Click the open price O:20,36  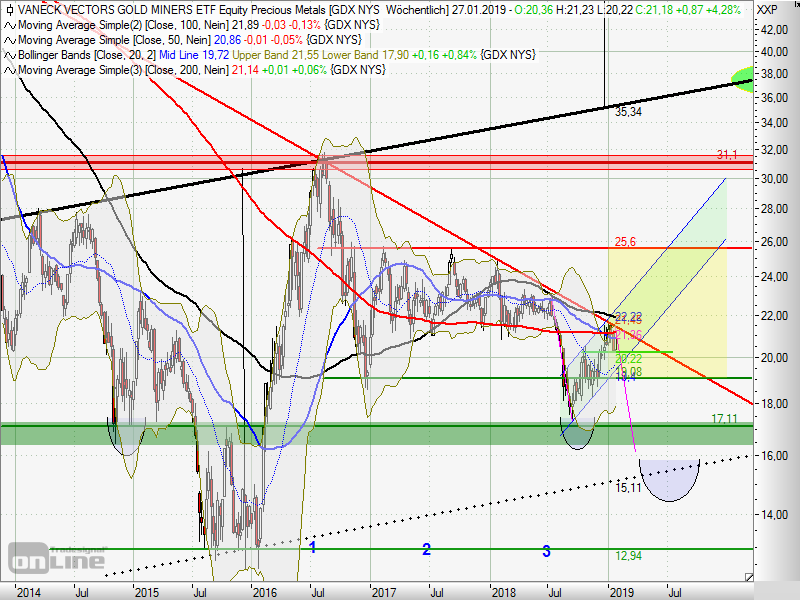coord(536,10)
